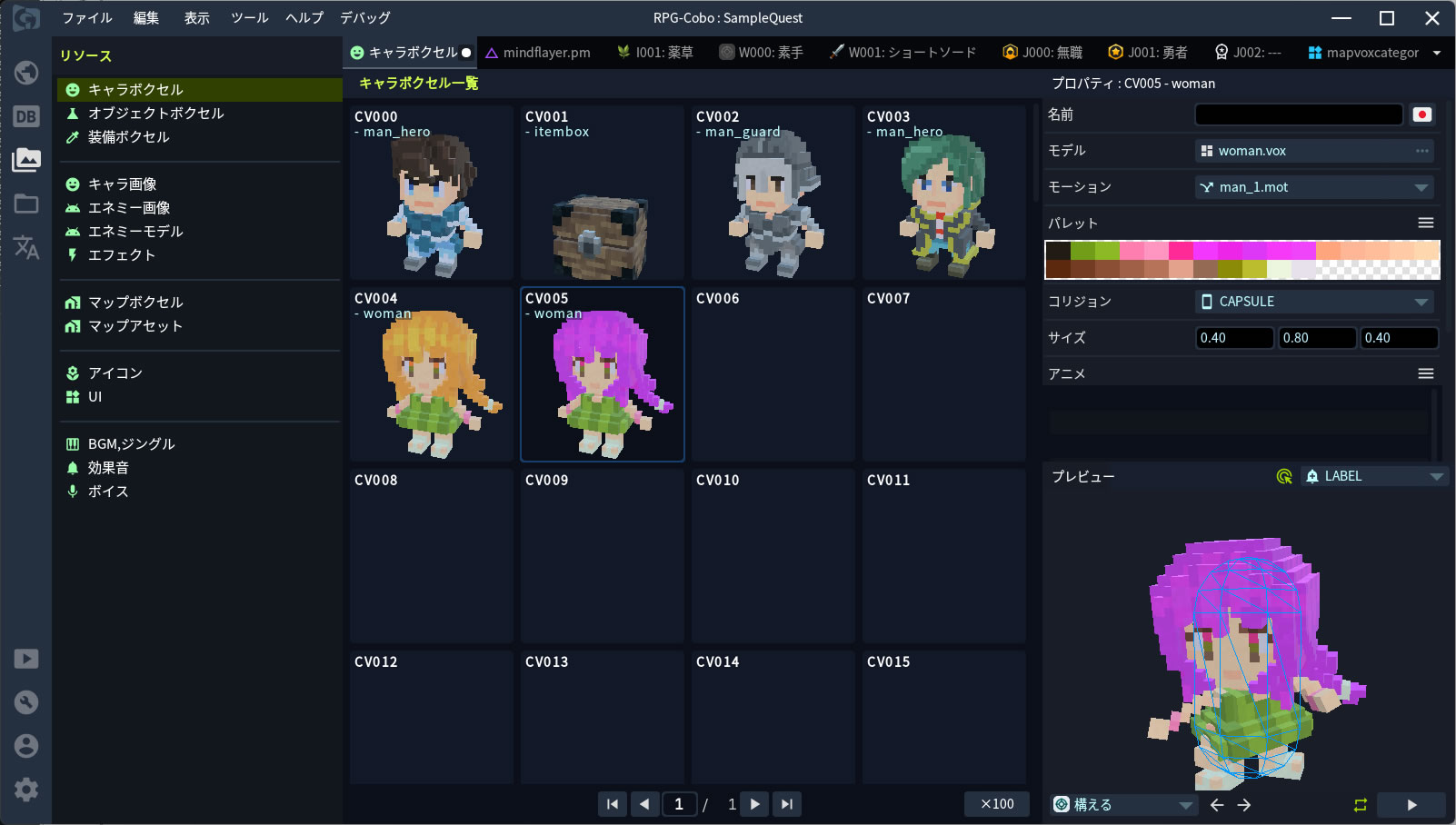Screen dimensions: 1456x825
Task: Select the CV004 woman thumbnail
Action: tap(432, 374)
